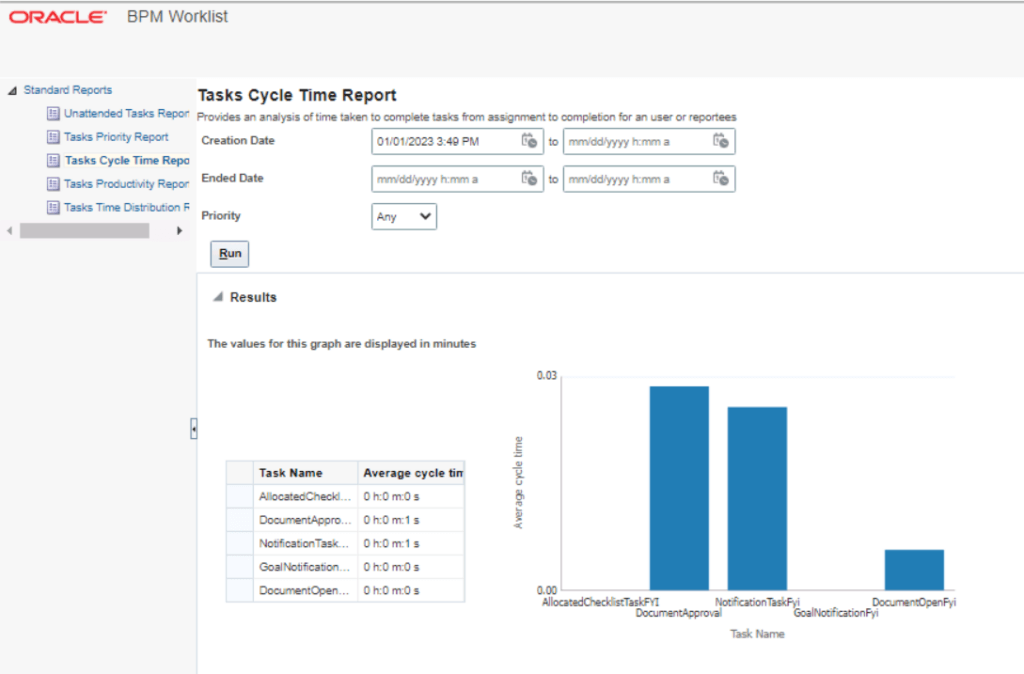Open the Creation Date start calendar picker
Screen dimensions: 1024x674
click(529, 141)
